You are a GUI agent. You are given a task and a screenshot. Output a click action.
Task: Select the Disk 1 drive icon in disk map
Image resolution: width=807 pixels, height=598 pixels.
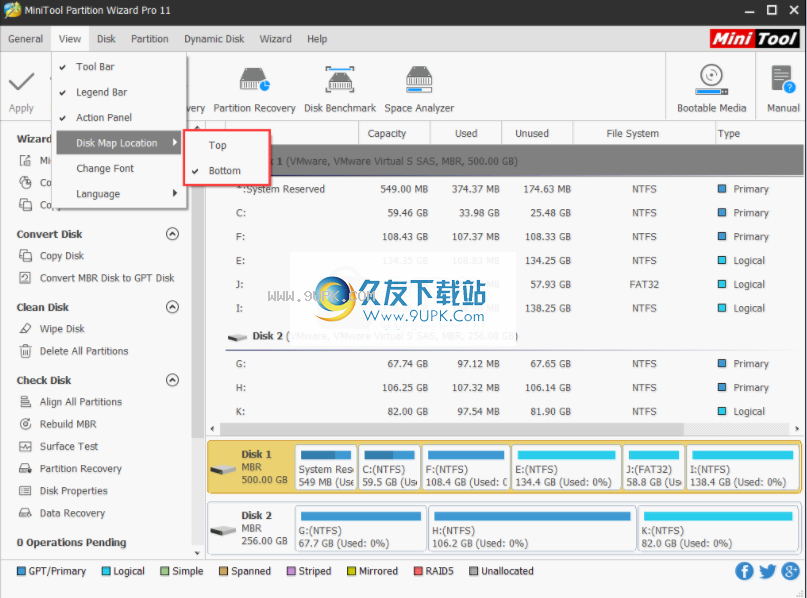[223, 469]
